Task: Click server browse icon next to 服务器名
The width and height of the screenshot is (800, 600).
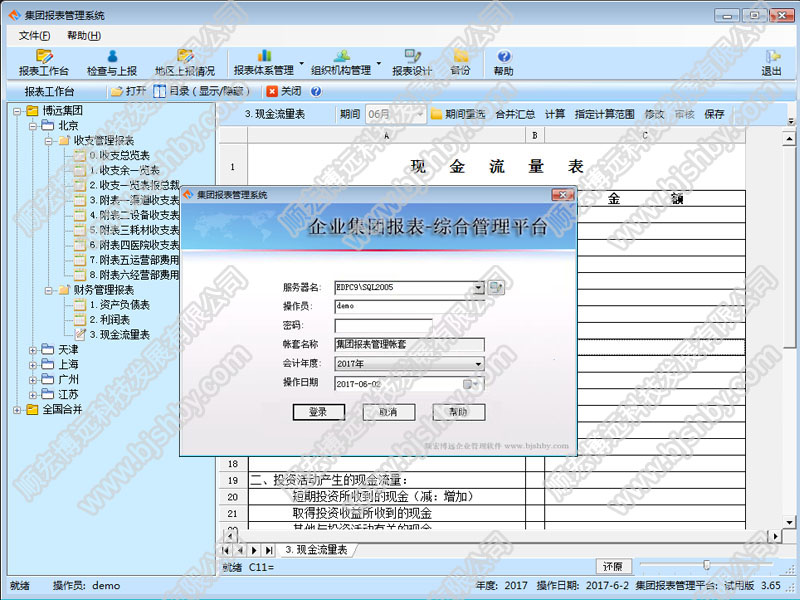Action: [495, 288]
